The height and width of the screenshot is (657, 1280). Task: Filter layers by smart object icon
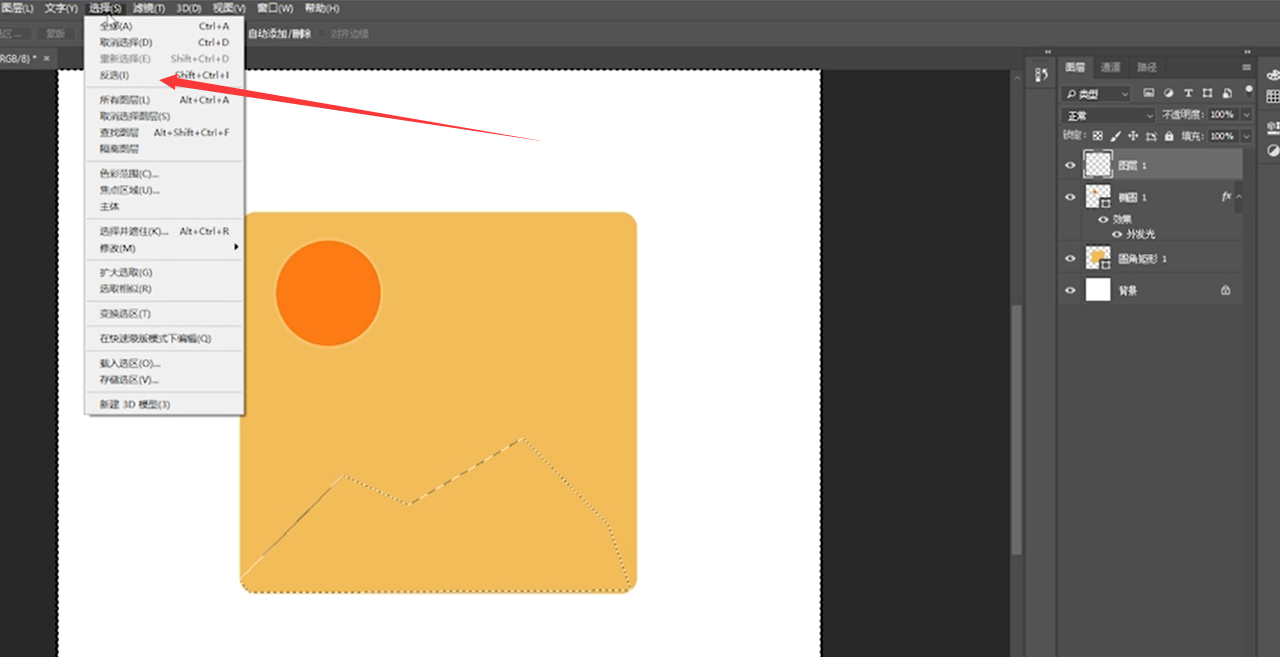(x=1227, y=93)
